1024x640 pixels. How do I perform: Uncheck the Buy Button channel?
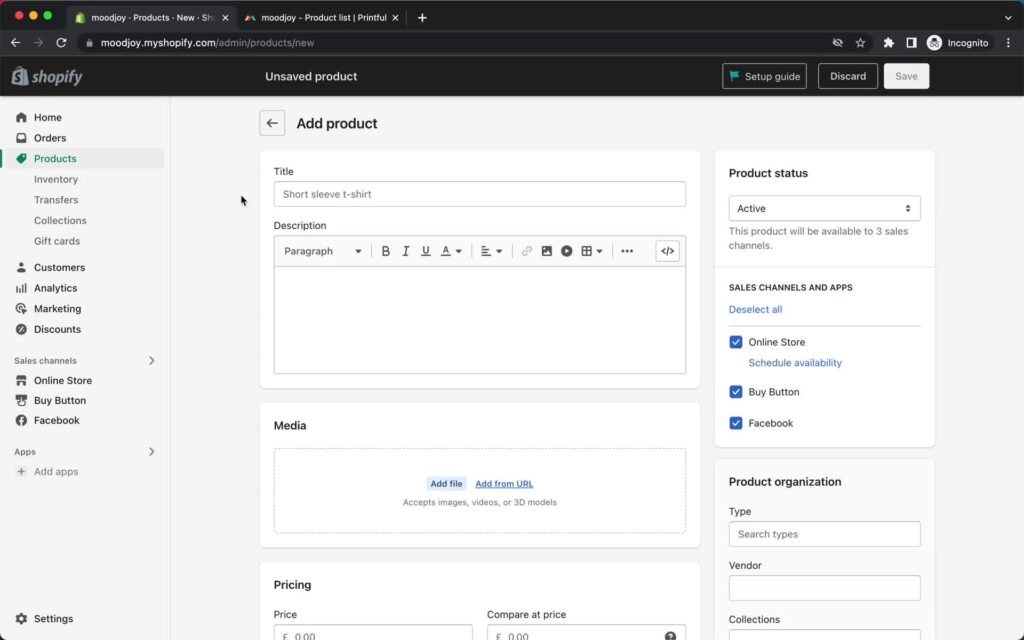(x=736, y=392)
